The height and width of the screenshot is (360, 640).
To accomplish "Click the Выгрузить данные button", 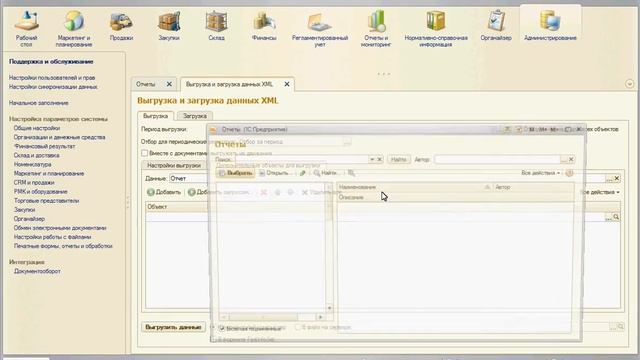I will tap(173, 327).
